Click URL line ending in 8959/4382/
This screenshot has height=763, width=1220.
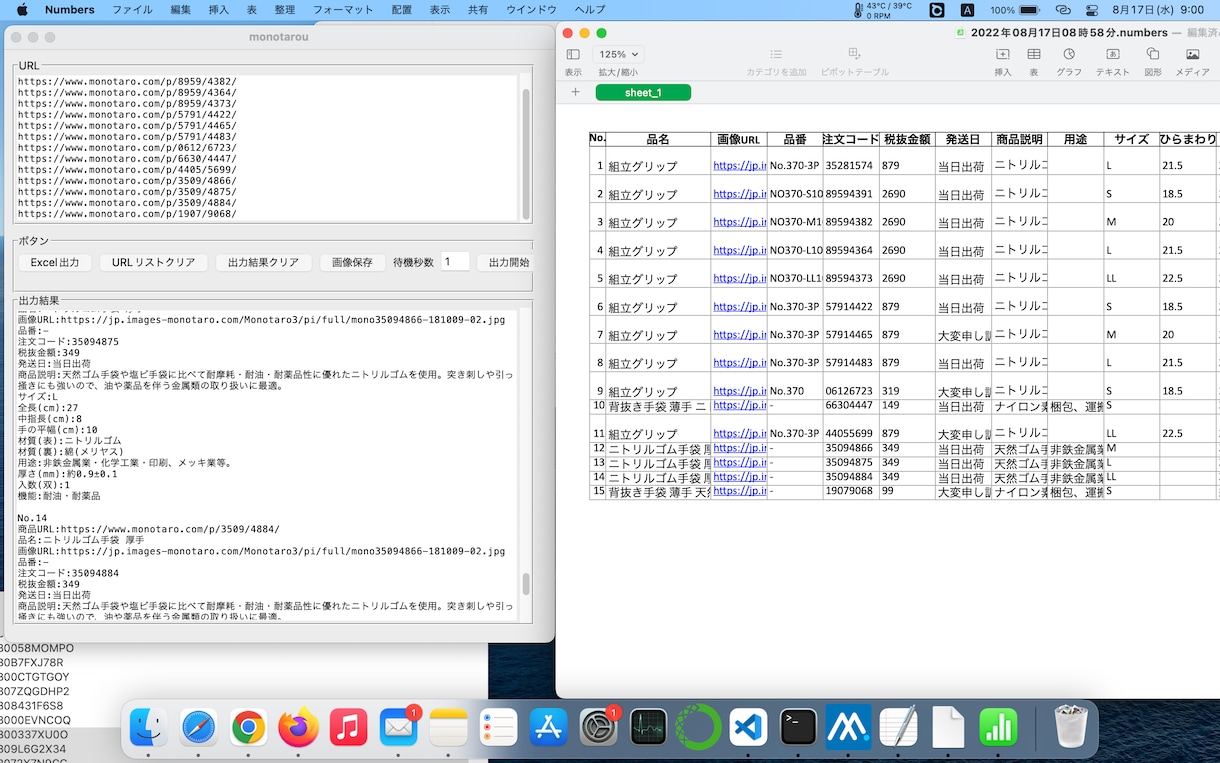point(127,81)
